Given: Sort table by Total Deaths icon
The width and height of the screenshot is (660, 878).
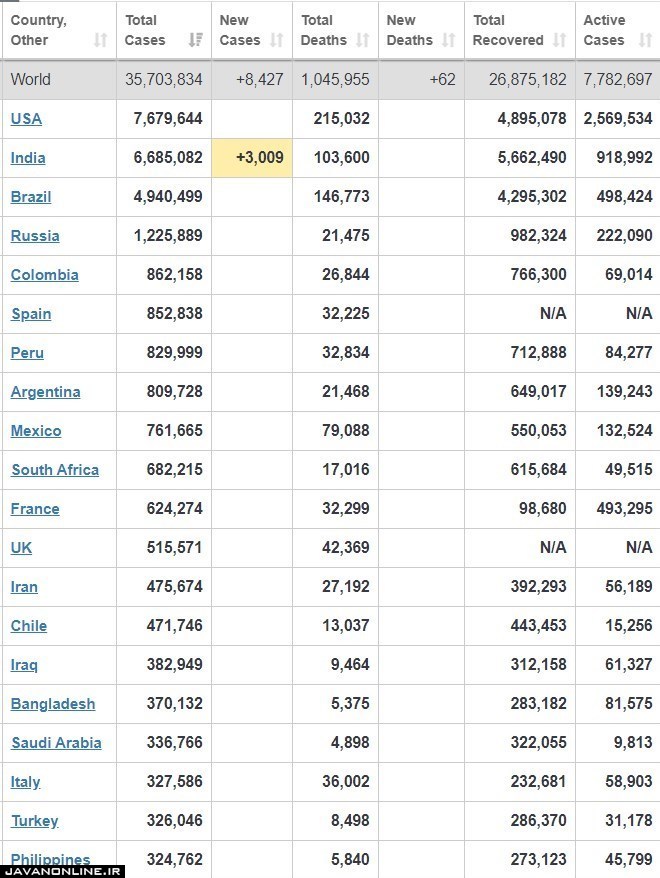Looking at the screenshot, I should 363,40.
